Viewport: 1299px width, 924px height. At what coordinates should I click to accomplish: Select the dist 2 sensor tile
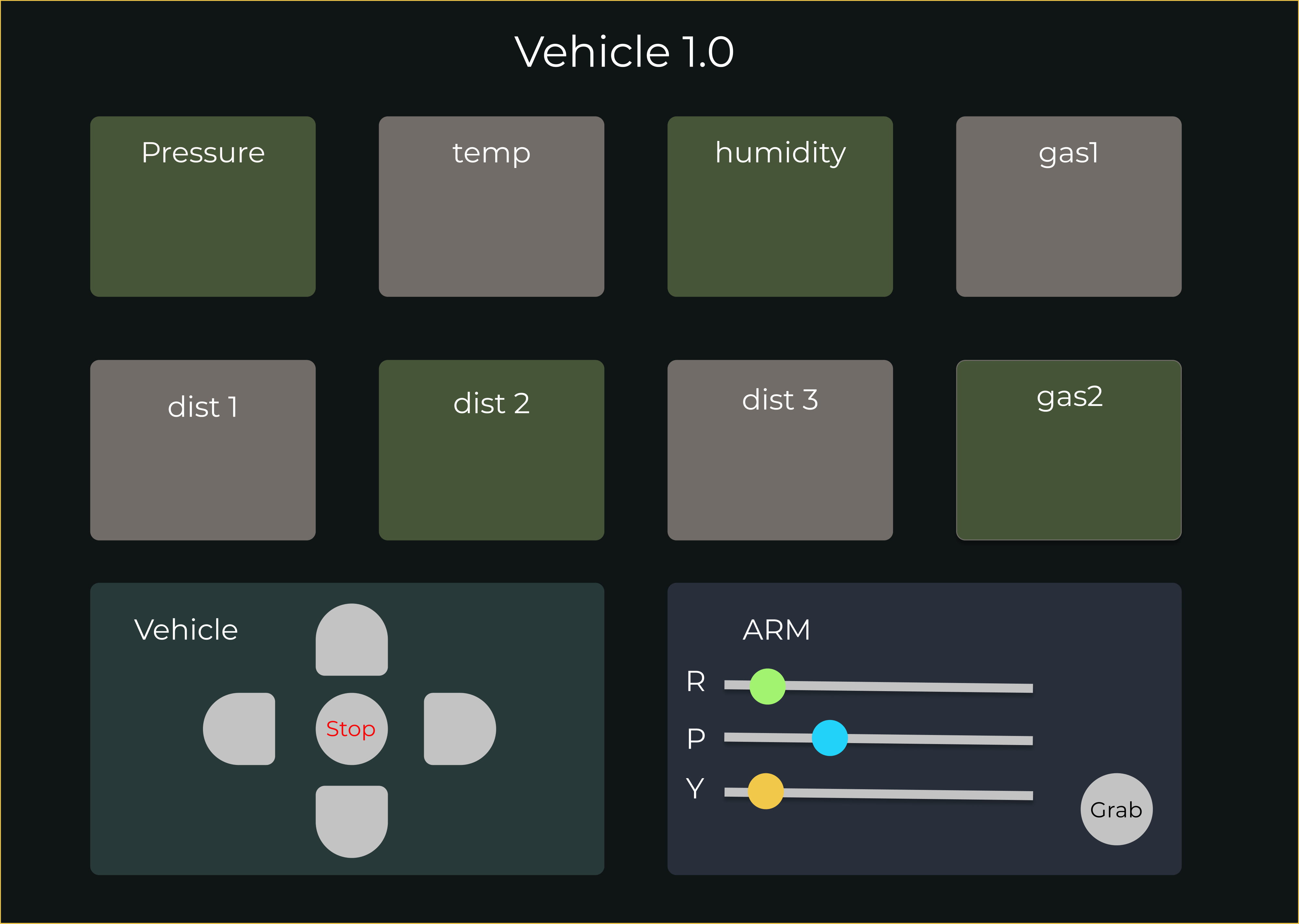(491, 449)
